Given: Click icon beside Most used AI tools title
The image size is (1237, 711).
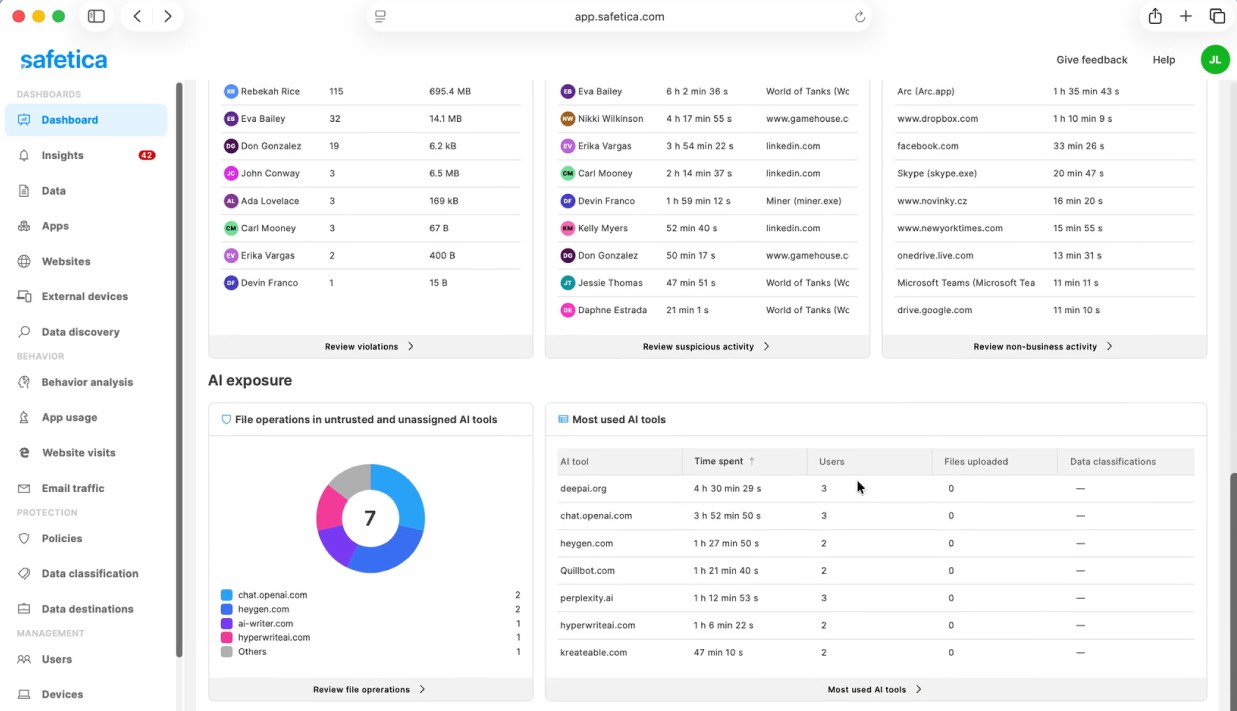Looking at the screenshot, I should point(563,420).
